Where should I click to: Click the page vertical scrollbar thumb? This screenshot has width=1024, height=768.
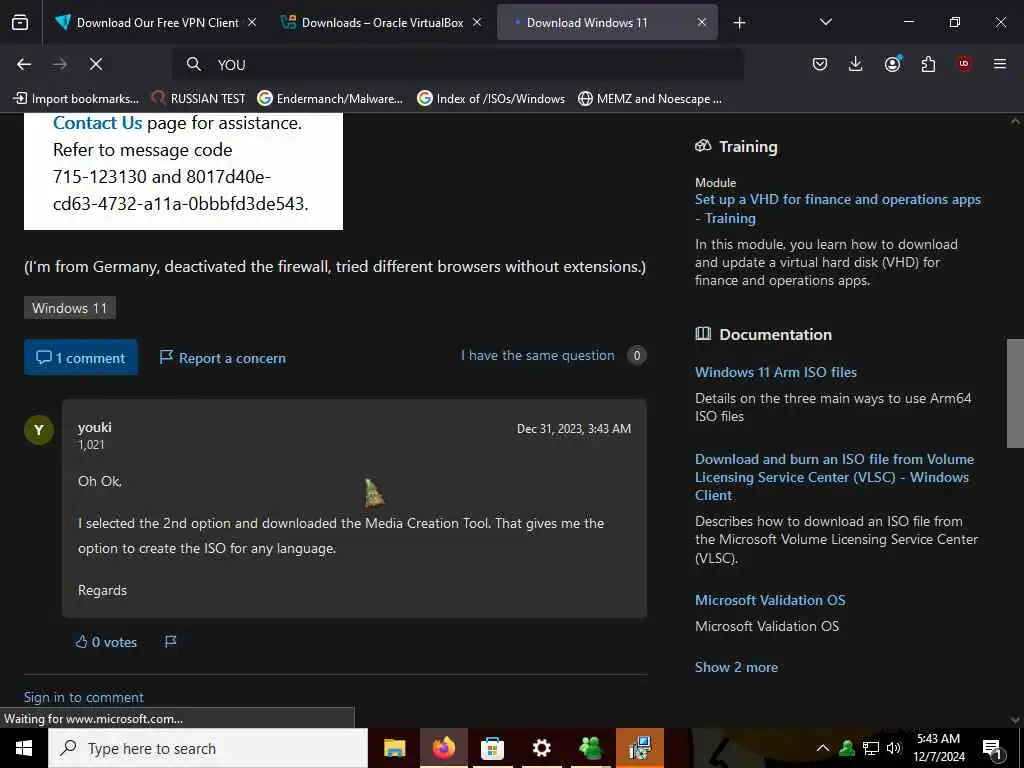tap(1015, 393)
